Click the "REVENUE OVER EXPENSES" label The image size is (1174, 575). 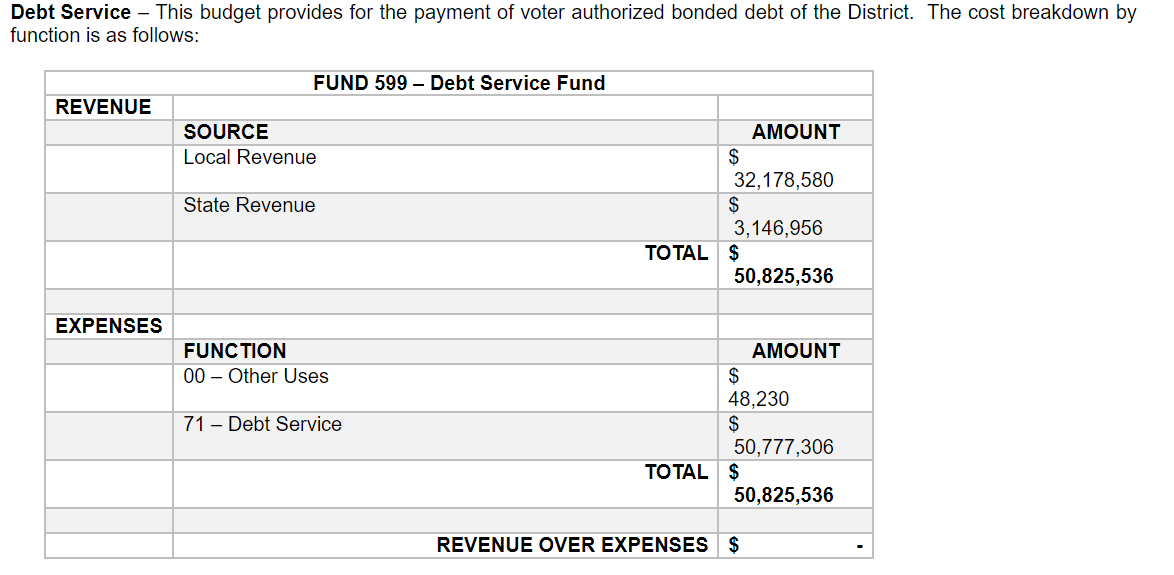coord(572,545)
